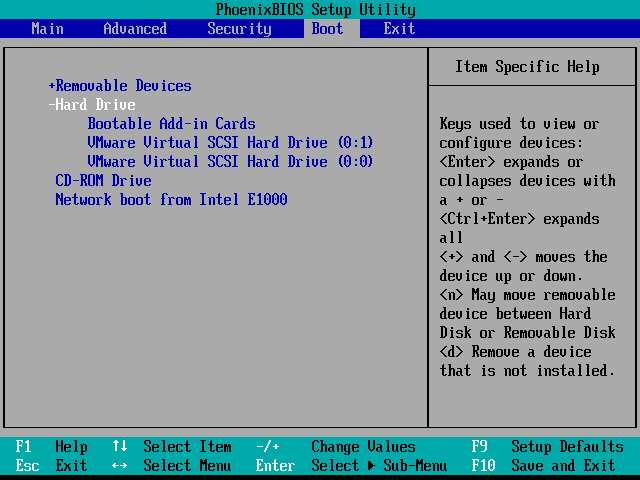Image resolution: width=640 pixels, height=480 pixels.
Task: Open the Main menu tab
Action: click(47, 29)
